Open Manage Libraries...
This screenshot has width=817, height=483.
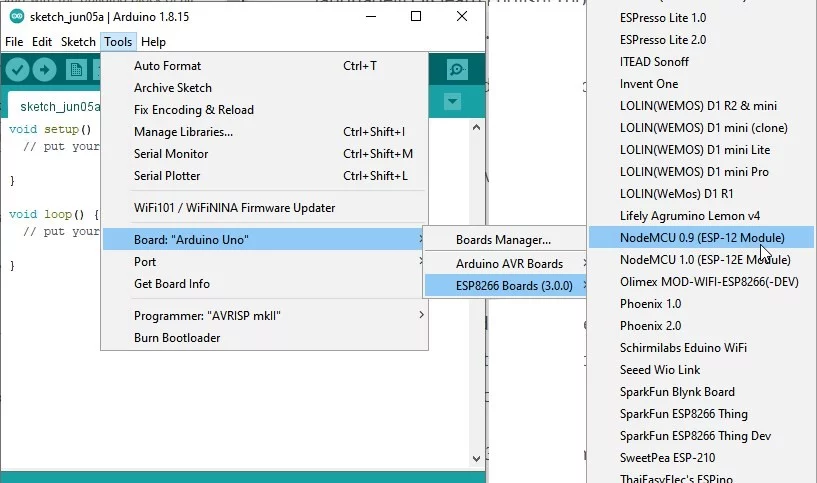click(x=265, y=132)
